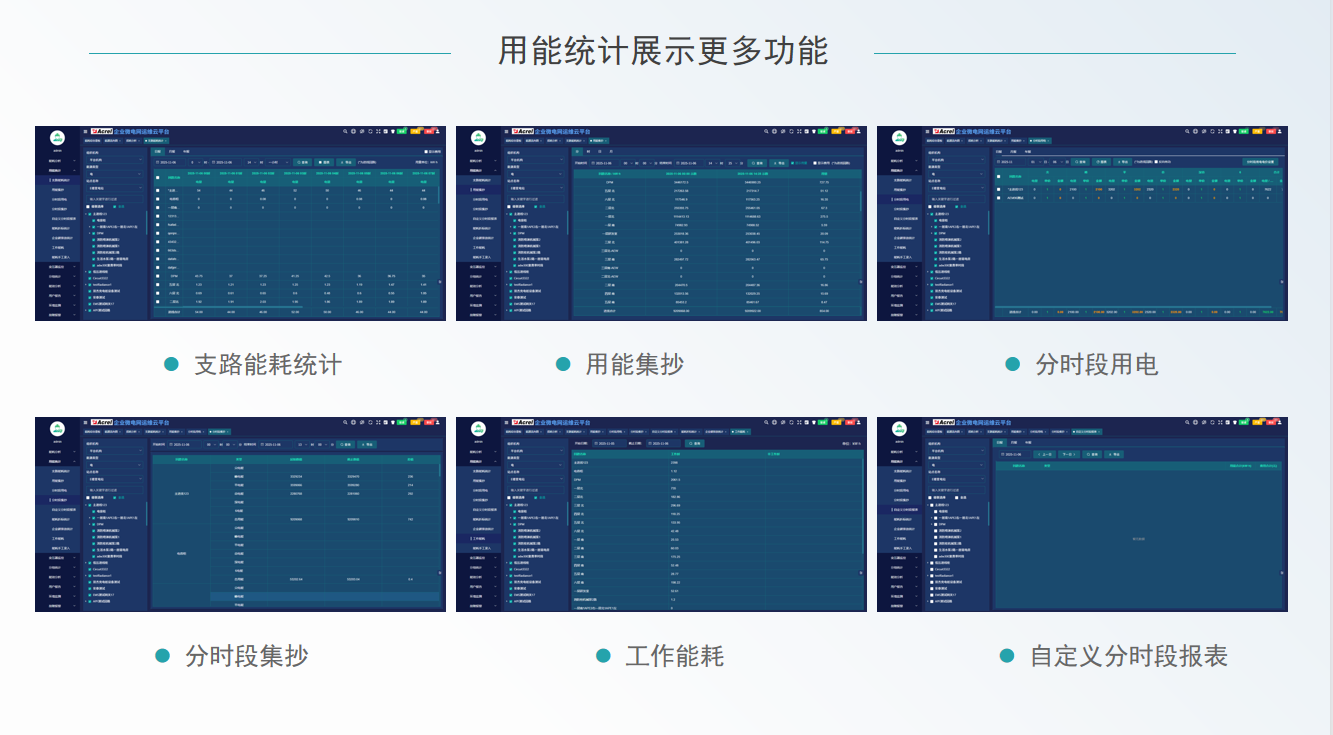Expand first tree node in 自定义分时段报表 sidebar
1333x735 pixels.
[x=930, y=505]
